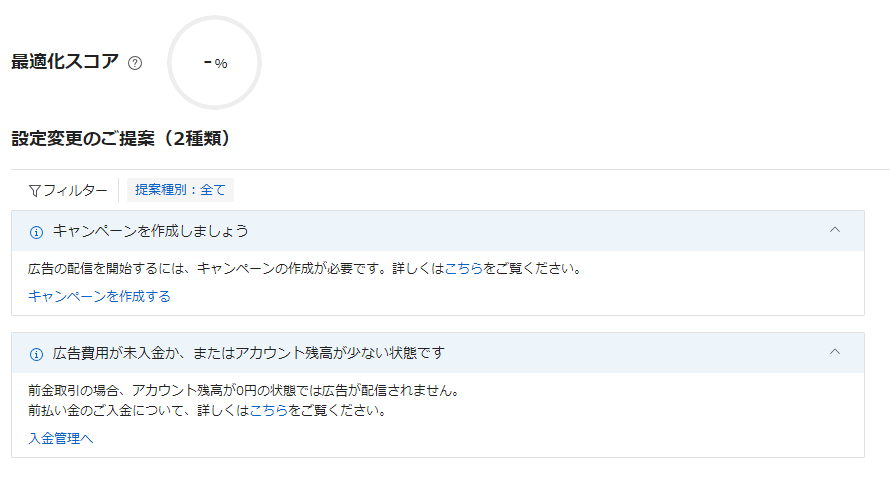Click the キャンペーンを作成しましょう header title

point(150,231)
